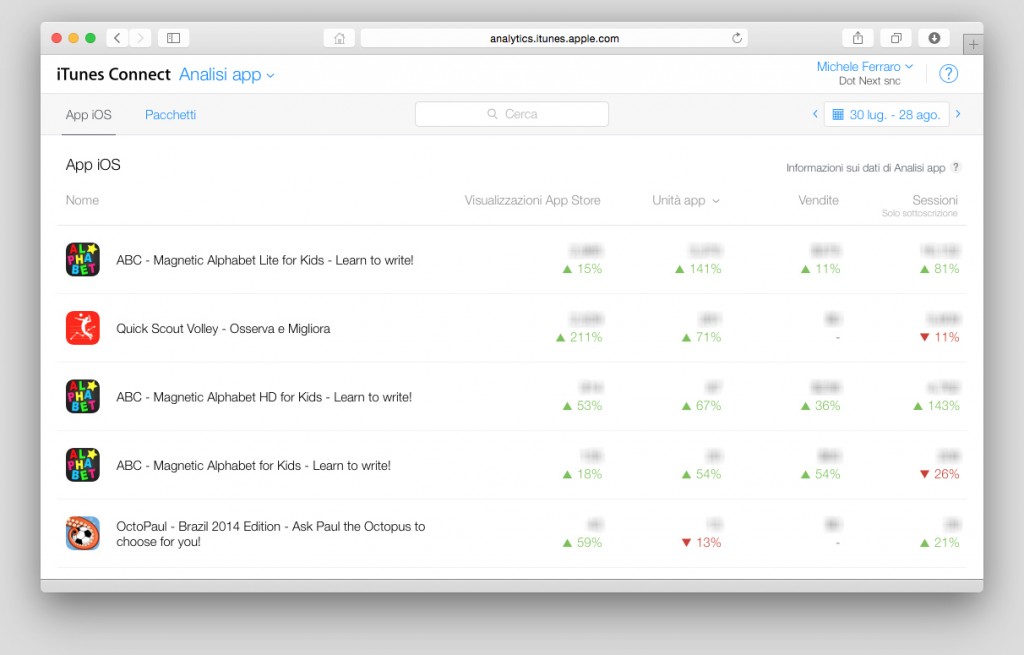Click the Dot Next snc label
The height and width of the screenshot is (655, 1024).
coord(869,81)
